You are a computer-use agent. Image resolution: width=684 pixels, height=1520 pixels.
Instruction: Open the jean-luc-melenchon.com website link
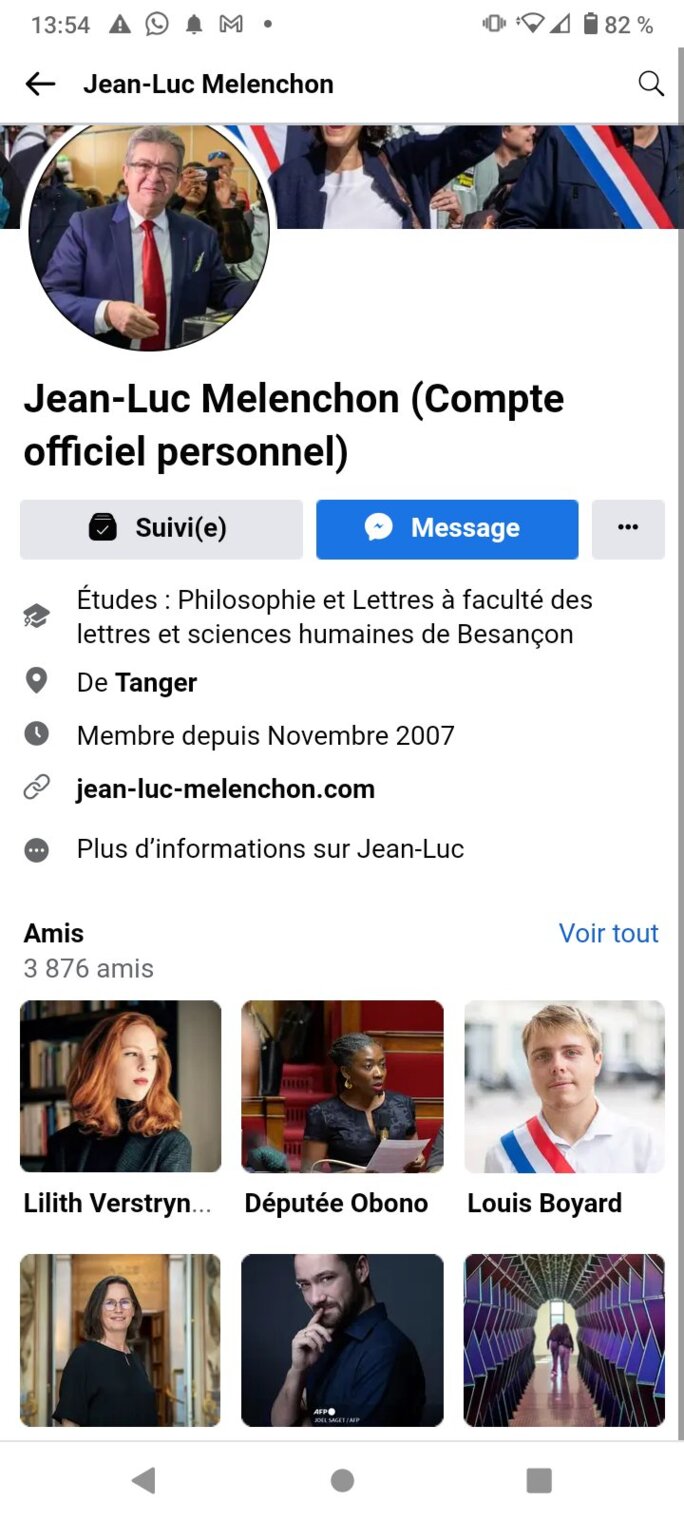click(x=226, y=789)
